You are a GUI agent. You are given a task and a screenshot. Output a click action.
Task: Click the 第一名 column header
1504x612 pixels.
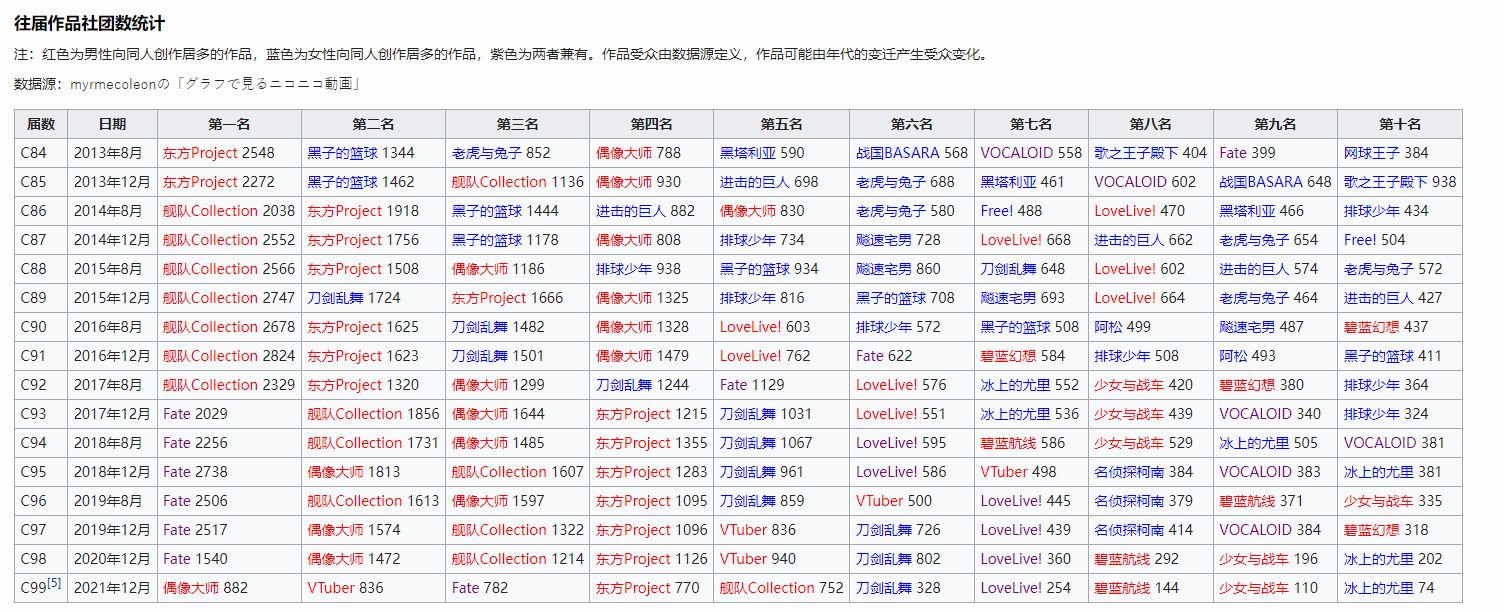click(230, 124)
